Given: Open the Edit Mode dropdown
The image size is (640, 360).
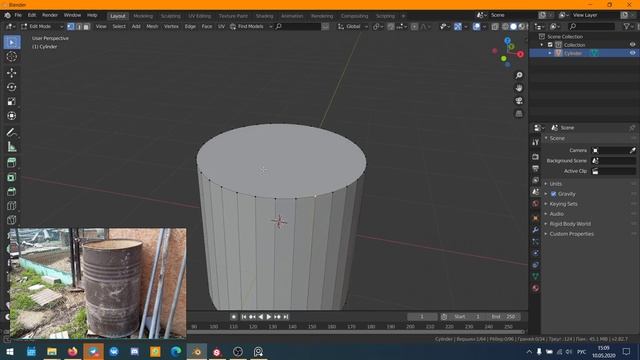Looking at the screenshot, I should tap(42, 27).
